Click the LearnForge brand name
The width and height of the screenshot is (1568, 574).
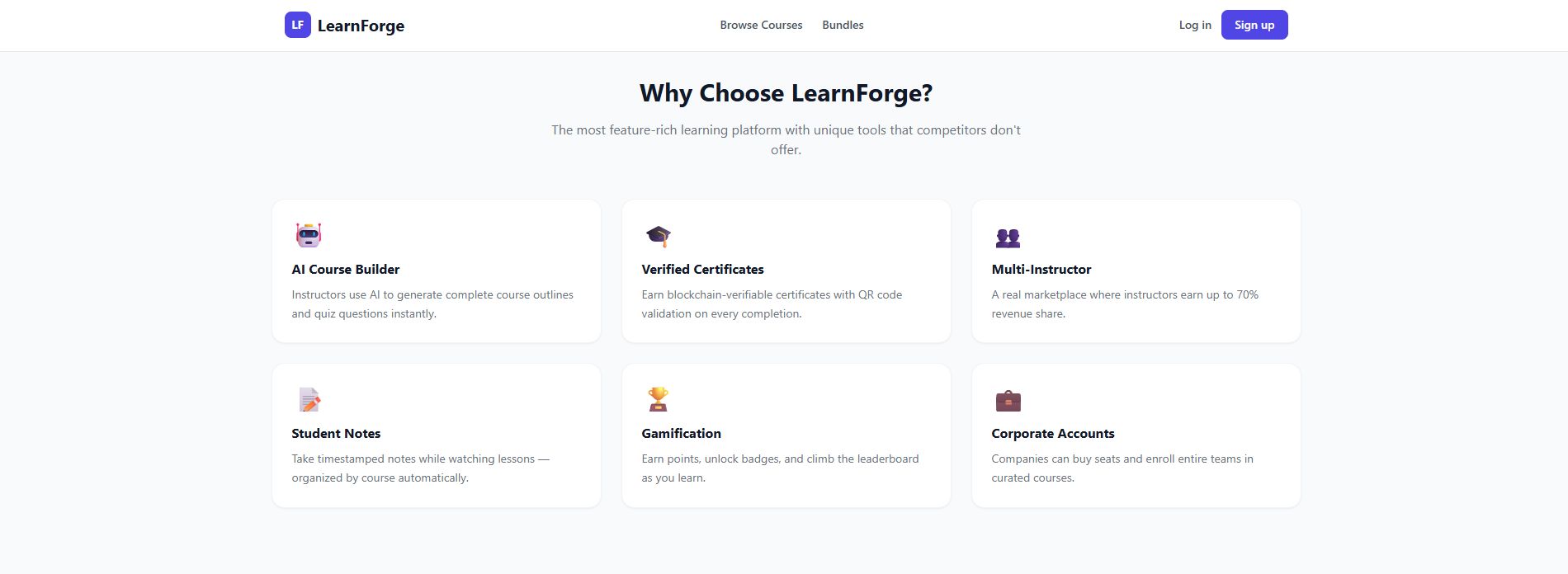361,26
